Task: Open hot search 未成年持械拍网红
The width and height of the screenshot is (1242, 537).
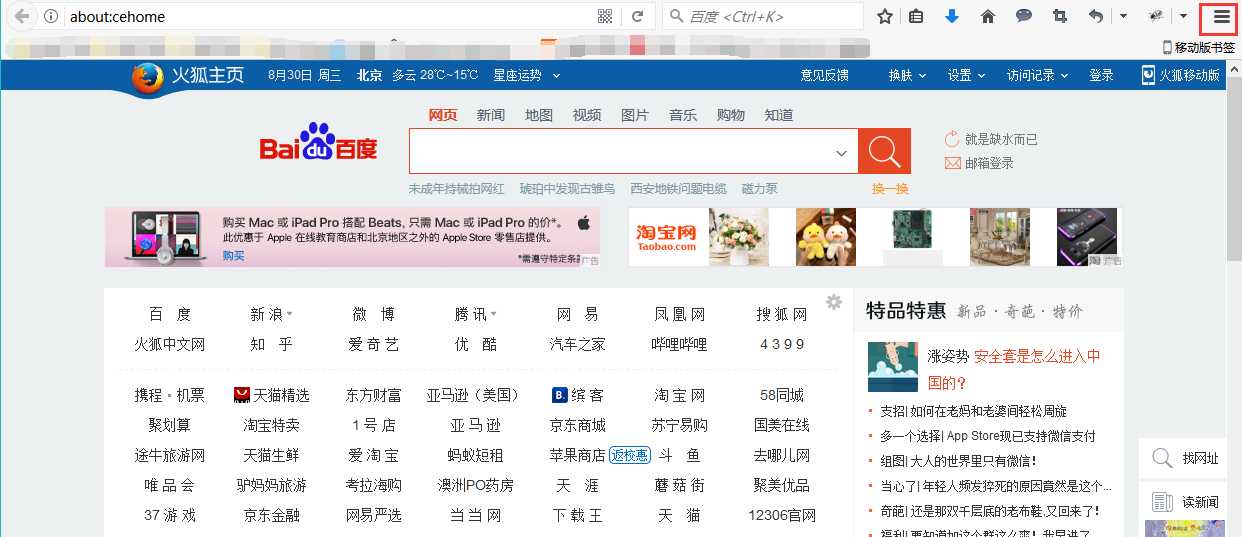Action: 456,189
